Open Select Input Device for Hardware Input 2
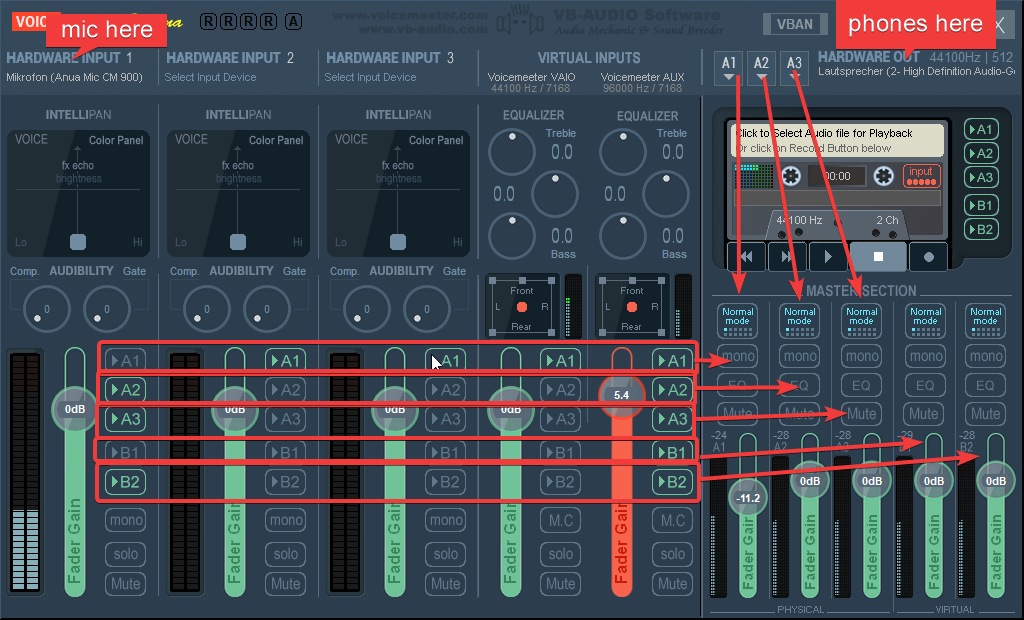The image size is (1024, 620). (210, 77)
